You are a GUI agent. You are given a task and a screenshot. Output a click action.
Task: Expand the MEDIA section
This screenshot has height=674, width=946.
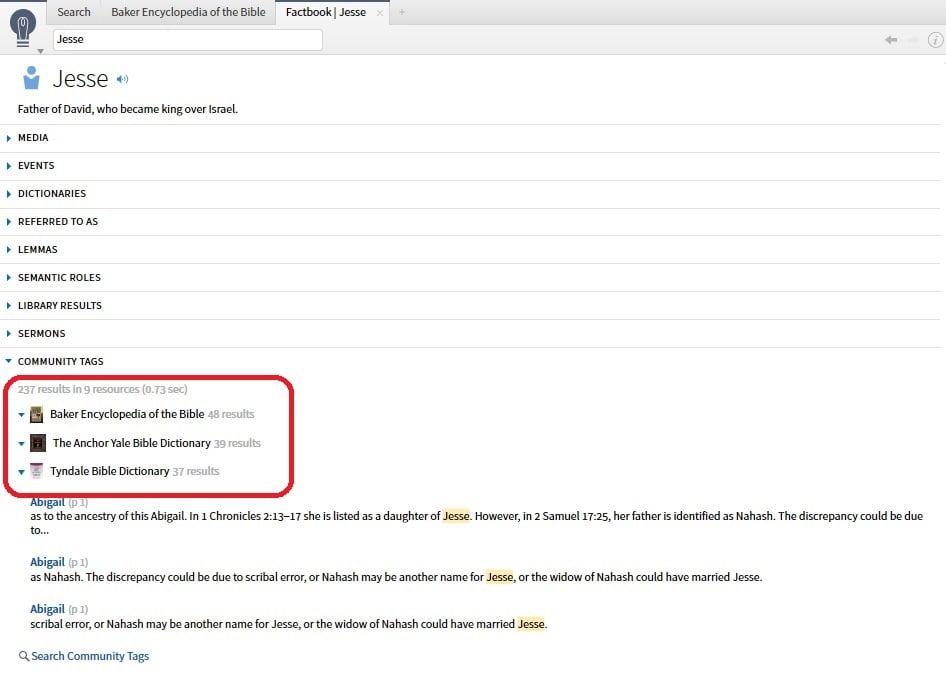click(8, 138)
